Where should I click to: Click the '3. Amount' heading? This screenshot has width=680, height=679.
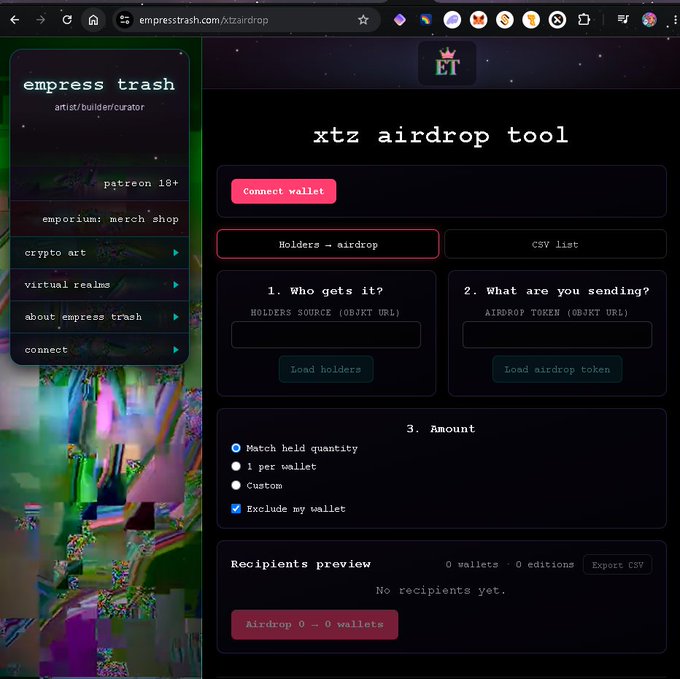tap(441, 429)
